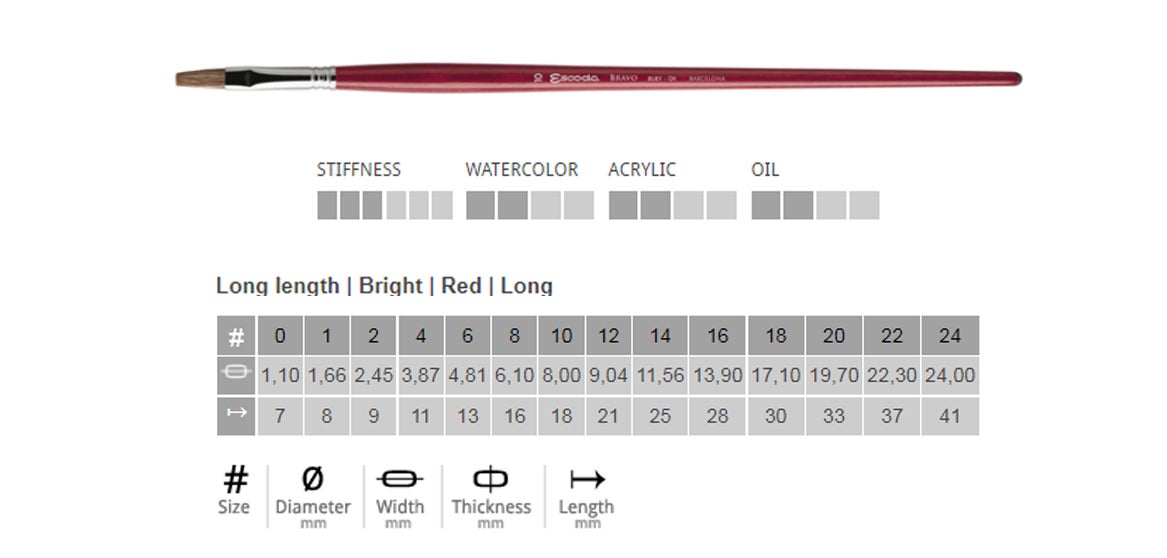Click the Long length Bright Red heading

(384, 286)
